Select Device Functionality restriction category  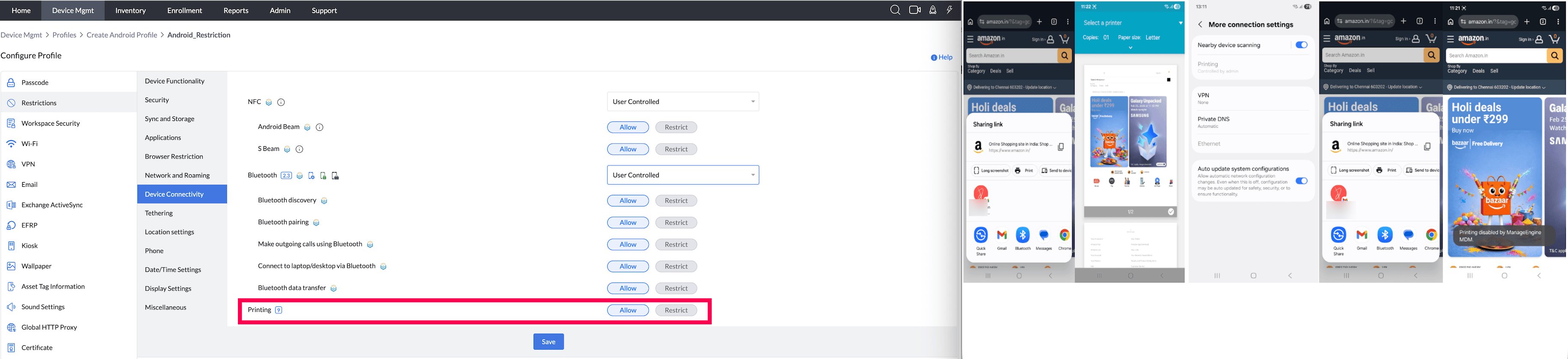tap(182, 81)
